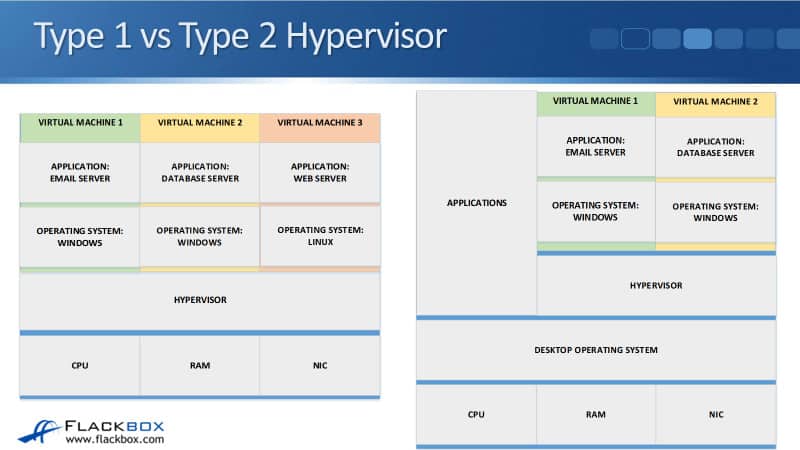Click the Flackbox bridge logo icon

point(38,429)
